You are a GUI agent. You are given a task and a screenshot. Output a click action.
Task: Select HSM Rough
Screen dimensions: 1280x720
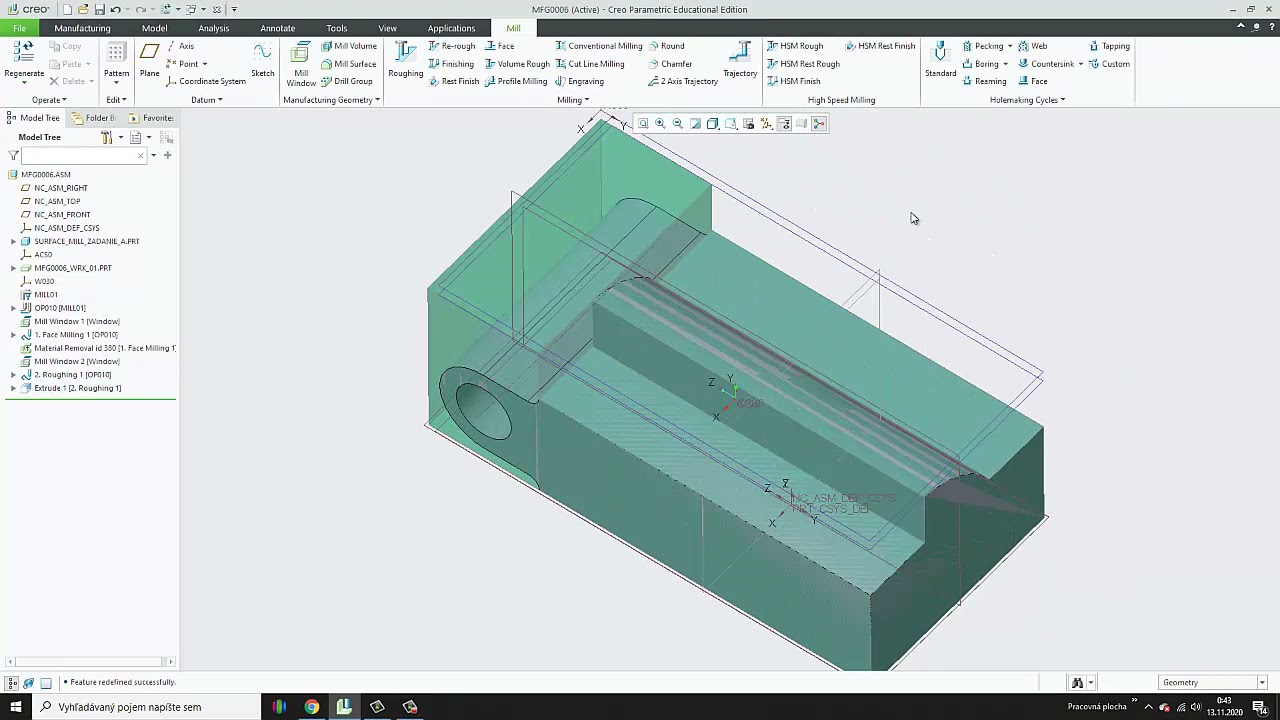(795, 46)
